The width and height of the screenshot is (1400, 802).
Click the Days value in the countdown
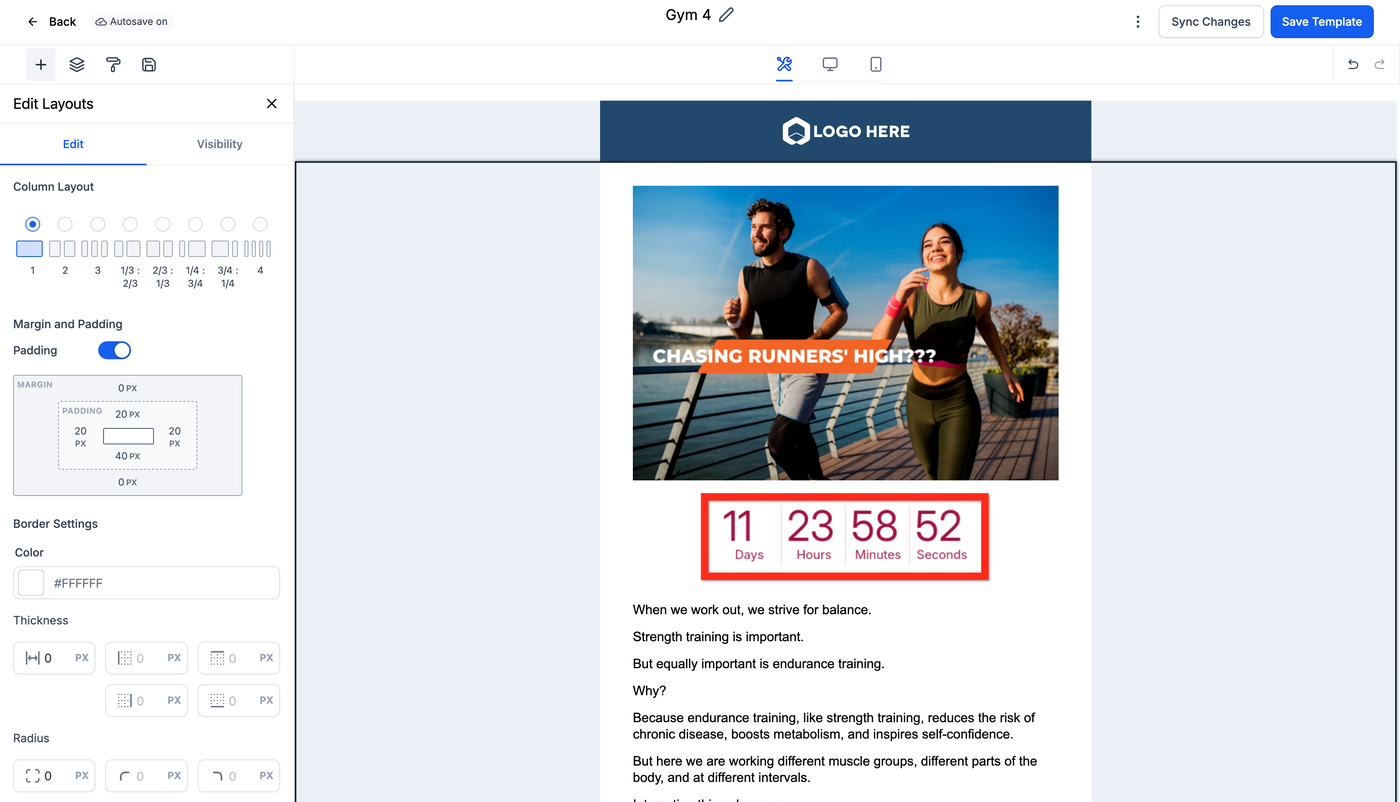[738, 527]
